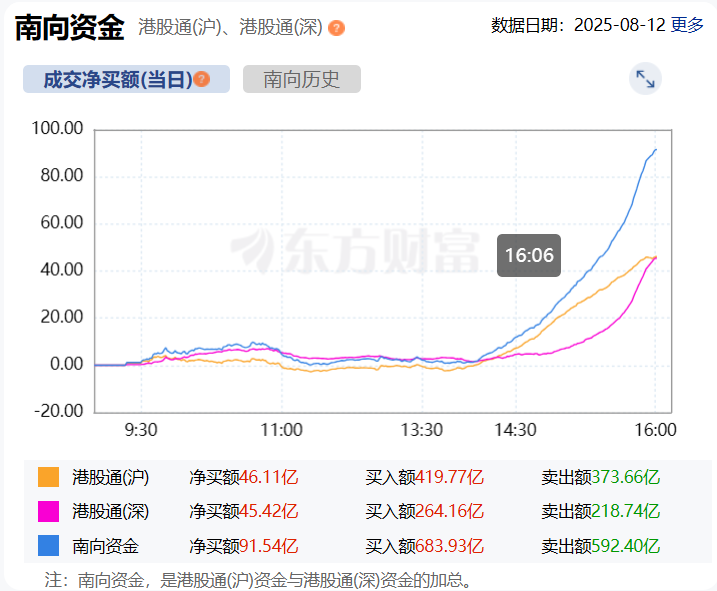This screenshot has width=717, height=591.
Task: Click the help icon on 成交净买额(当日) tab
Action: pos(202,79)
